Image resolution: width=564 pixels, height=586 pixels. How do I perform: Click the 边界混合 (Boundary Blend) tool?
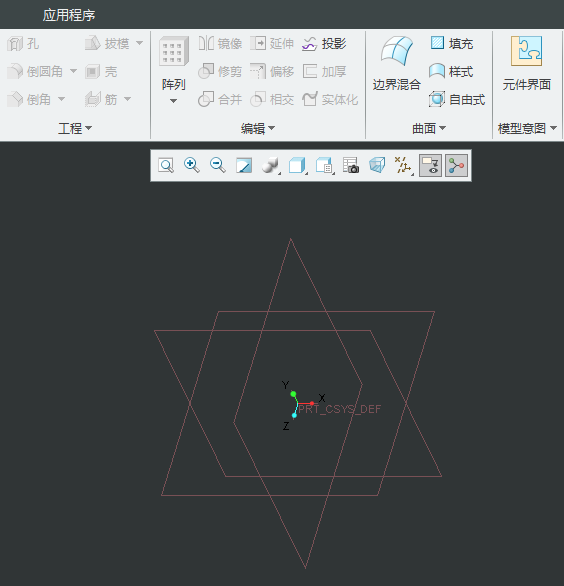[x=397, y=64]
